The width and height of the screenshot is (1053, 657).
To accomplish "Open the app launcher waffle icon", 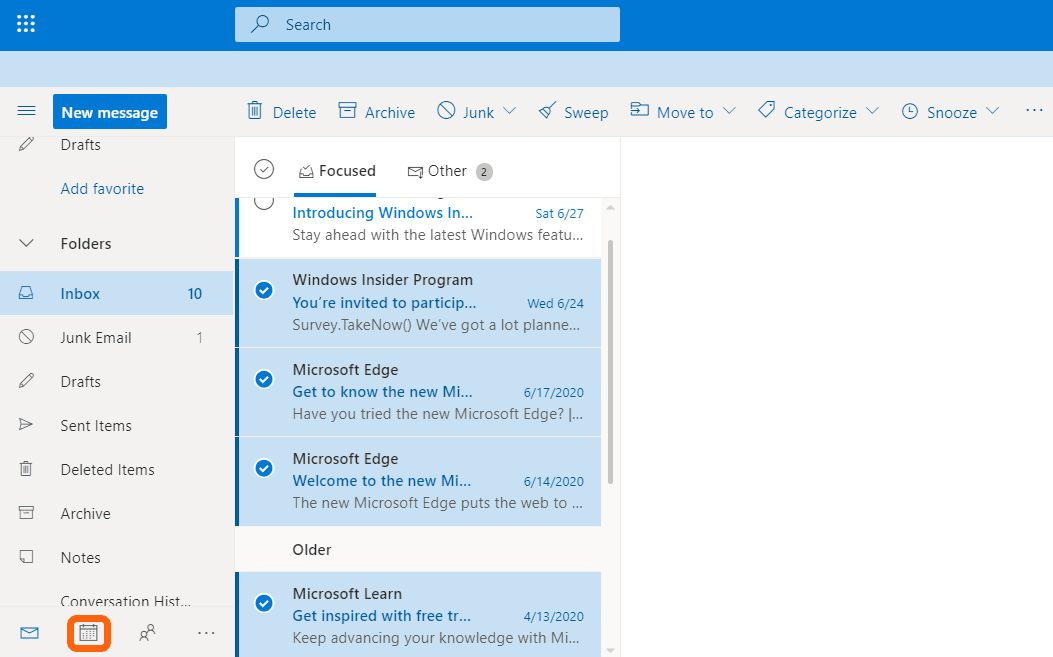I will [26, 24].
